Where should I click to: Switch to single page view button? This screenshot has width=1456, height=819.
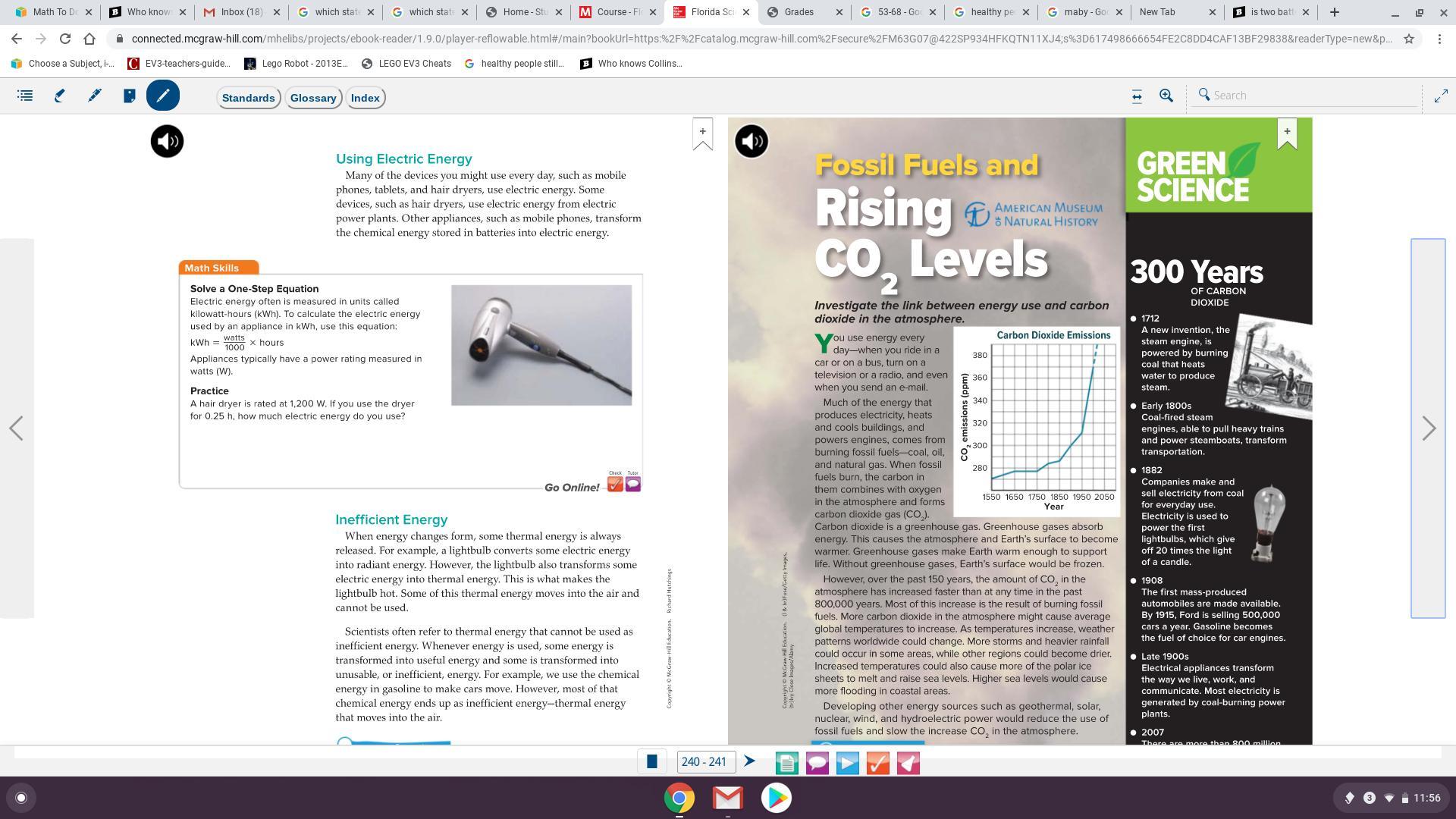[651, 762]
